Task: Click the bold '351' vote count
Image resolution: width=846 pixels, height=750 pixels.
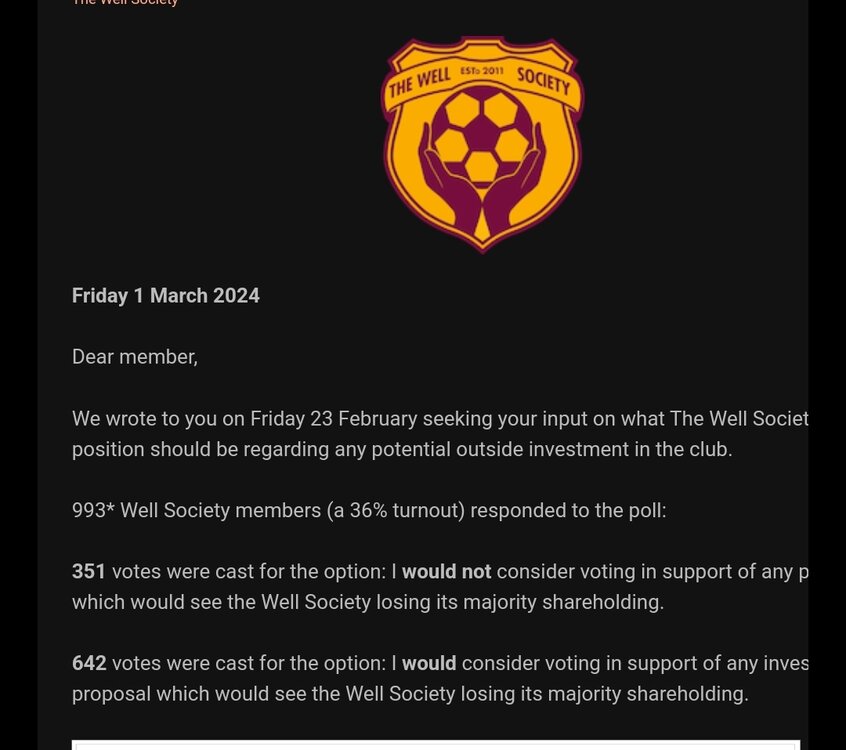Action: click(x=88, y=571)
